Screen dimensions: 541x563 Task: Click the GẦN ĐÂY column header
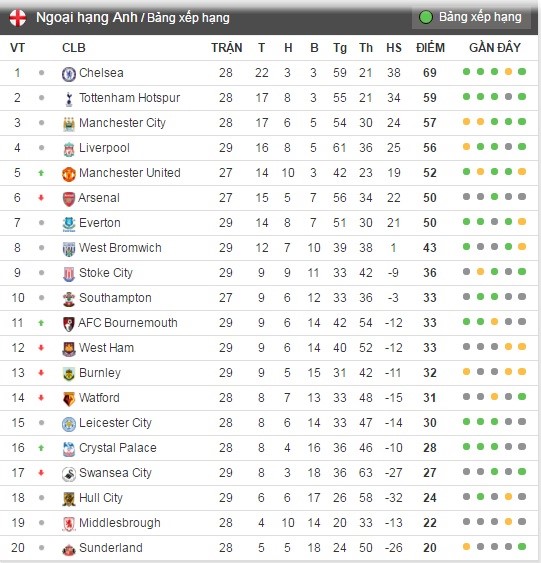(x=494, y=47)
